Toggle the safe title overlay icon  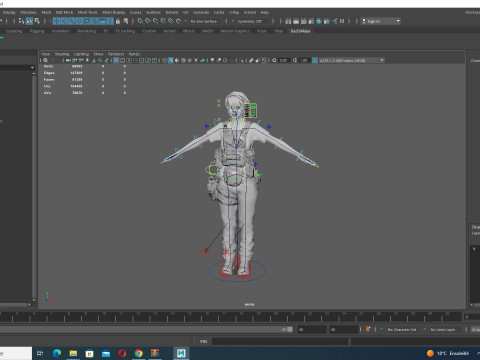154,60
